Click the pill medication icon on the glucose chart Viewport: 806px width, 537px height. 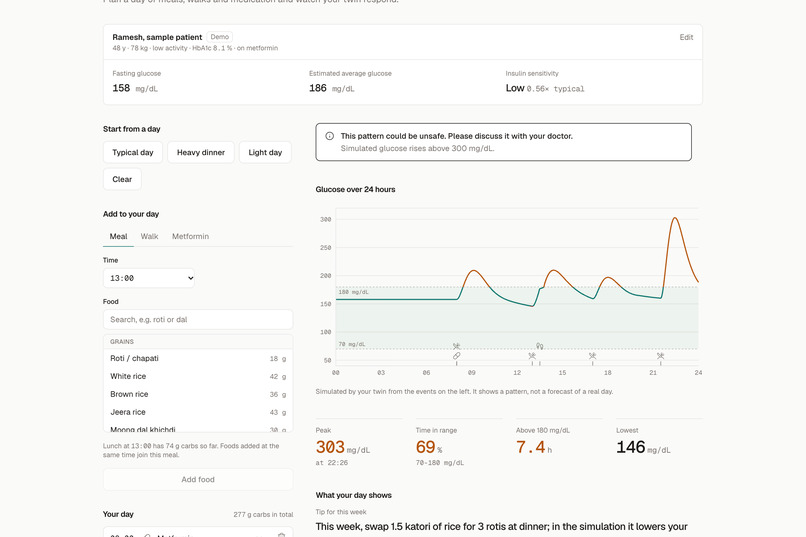(456, 356)
